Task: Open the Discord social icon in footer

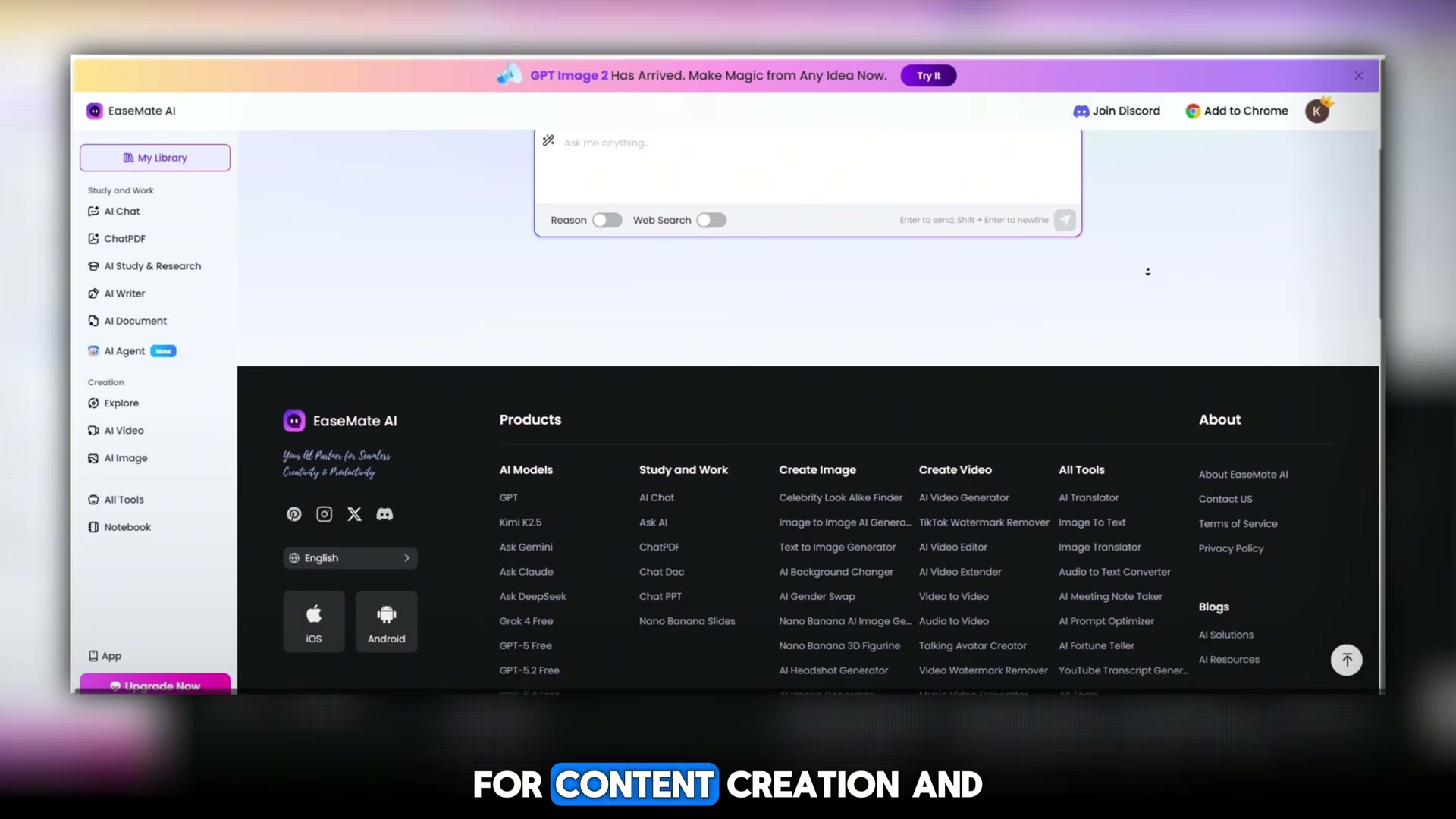Action: [x=384, y=514]
